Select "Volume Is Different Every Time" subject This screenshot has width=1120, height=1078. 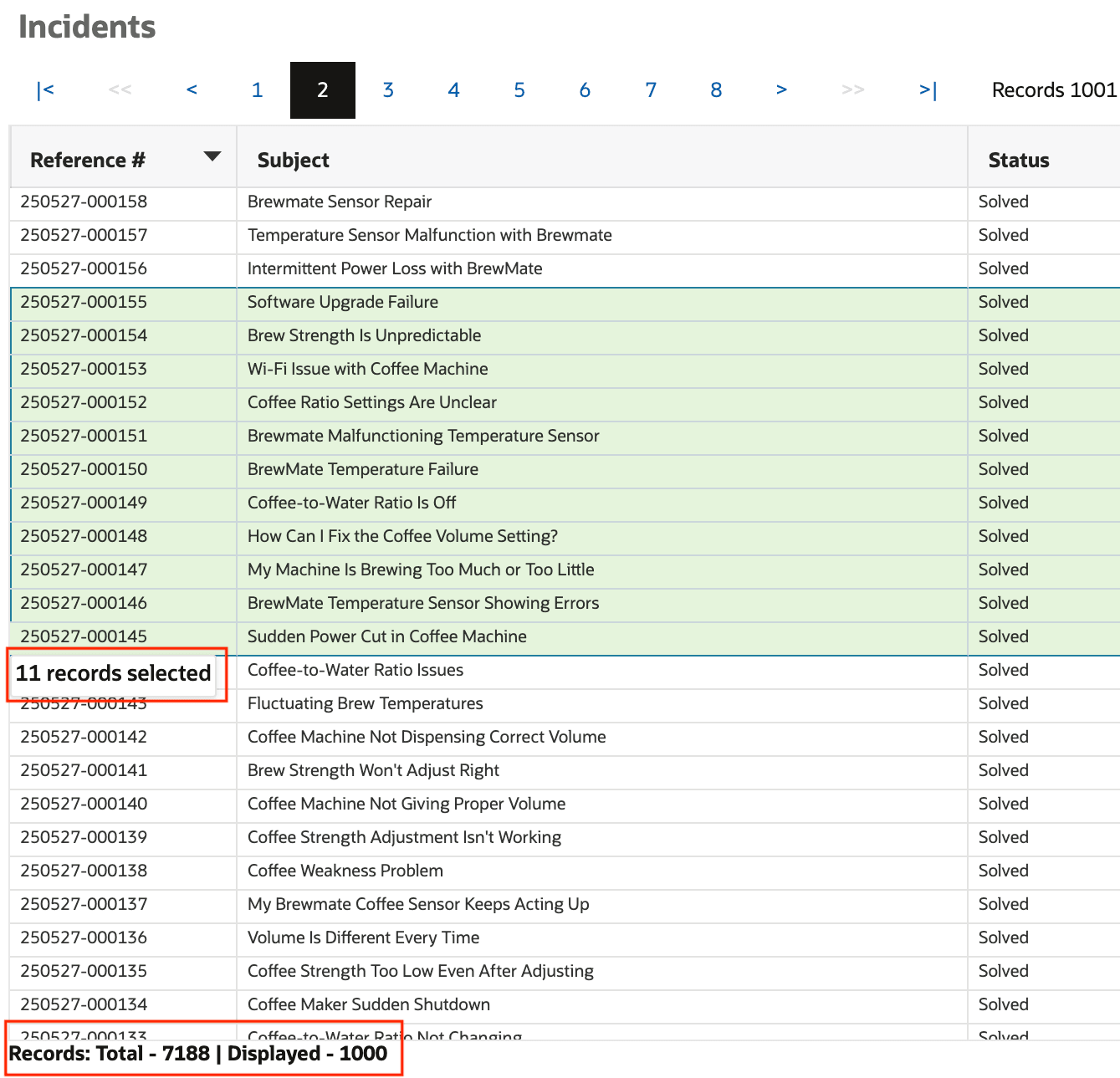(x=364, y=938)
